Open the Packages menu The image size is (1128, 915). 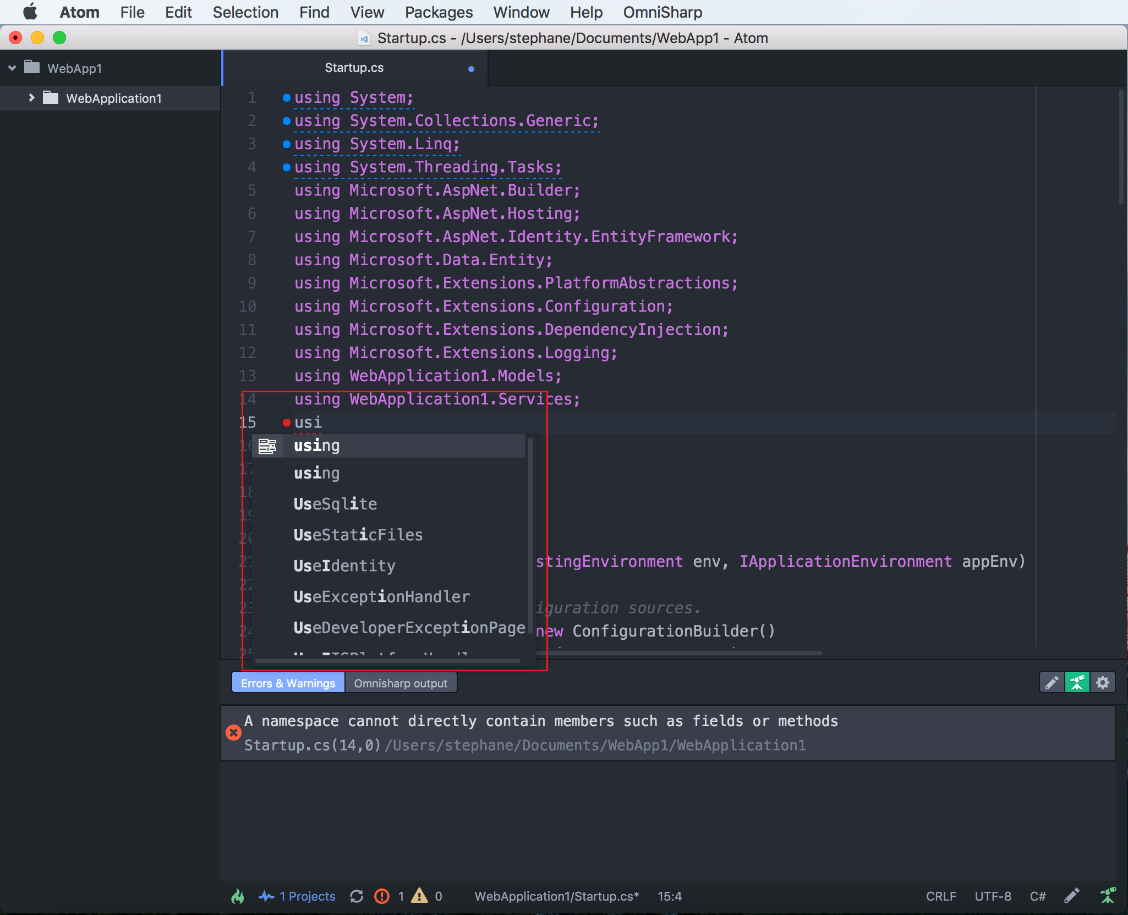pyautogui.click(x=439, y=12)
